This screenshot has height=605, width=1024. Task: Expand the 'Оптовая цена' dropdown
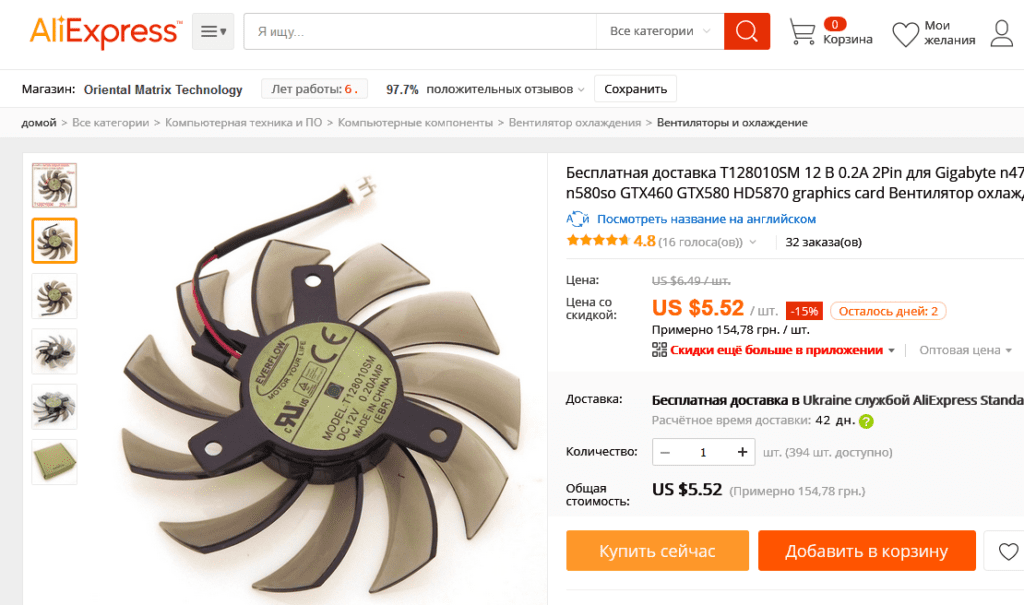(x=965, y=350)
